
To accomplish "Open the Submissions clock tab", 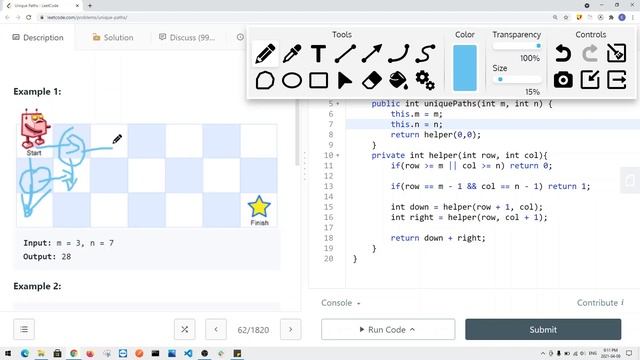I will (240, 37).
